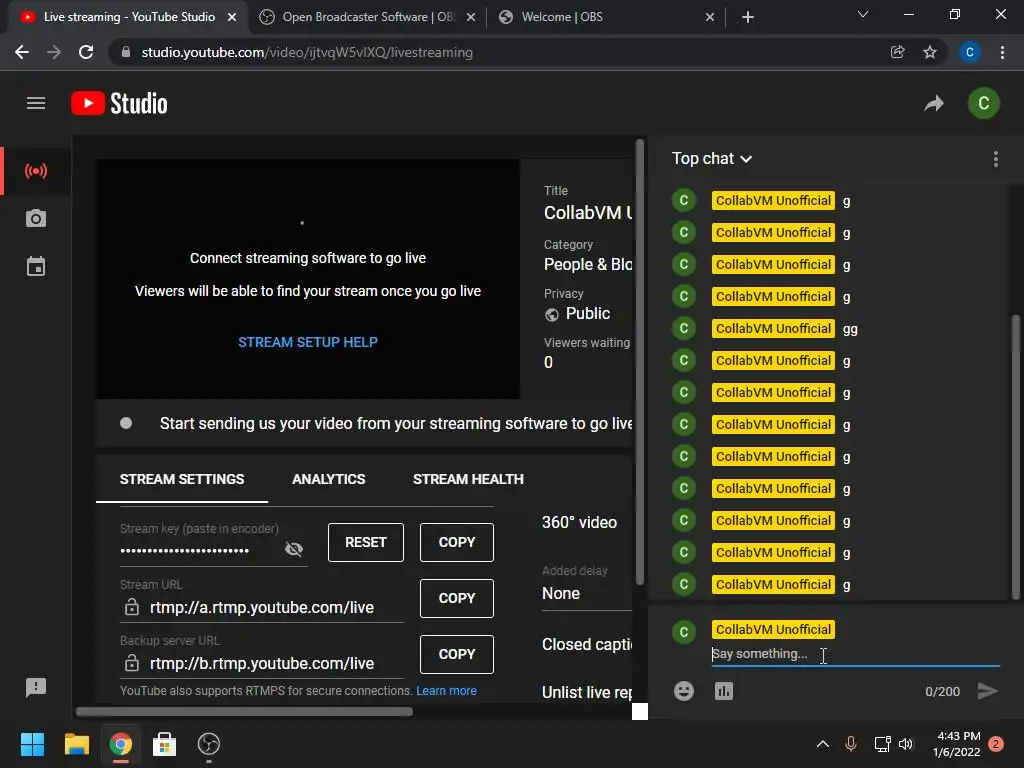Screen dimensions: 1024x768
Task: Click the stream settings horizontal scrollbar
Action: (245, 712)
